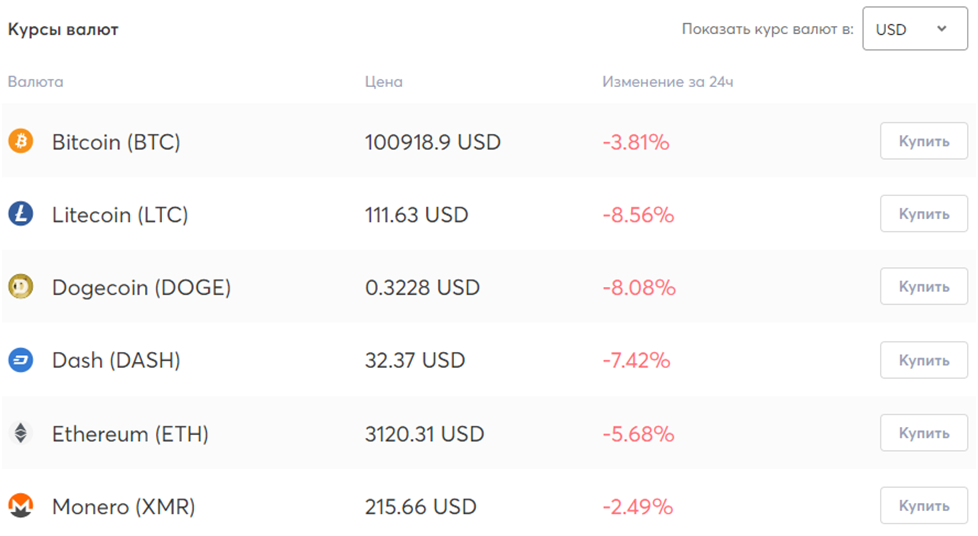Click the Валюта column header

tap(36, 82)
